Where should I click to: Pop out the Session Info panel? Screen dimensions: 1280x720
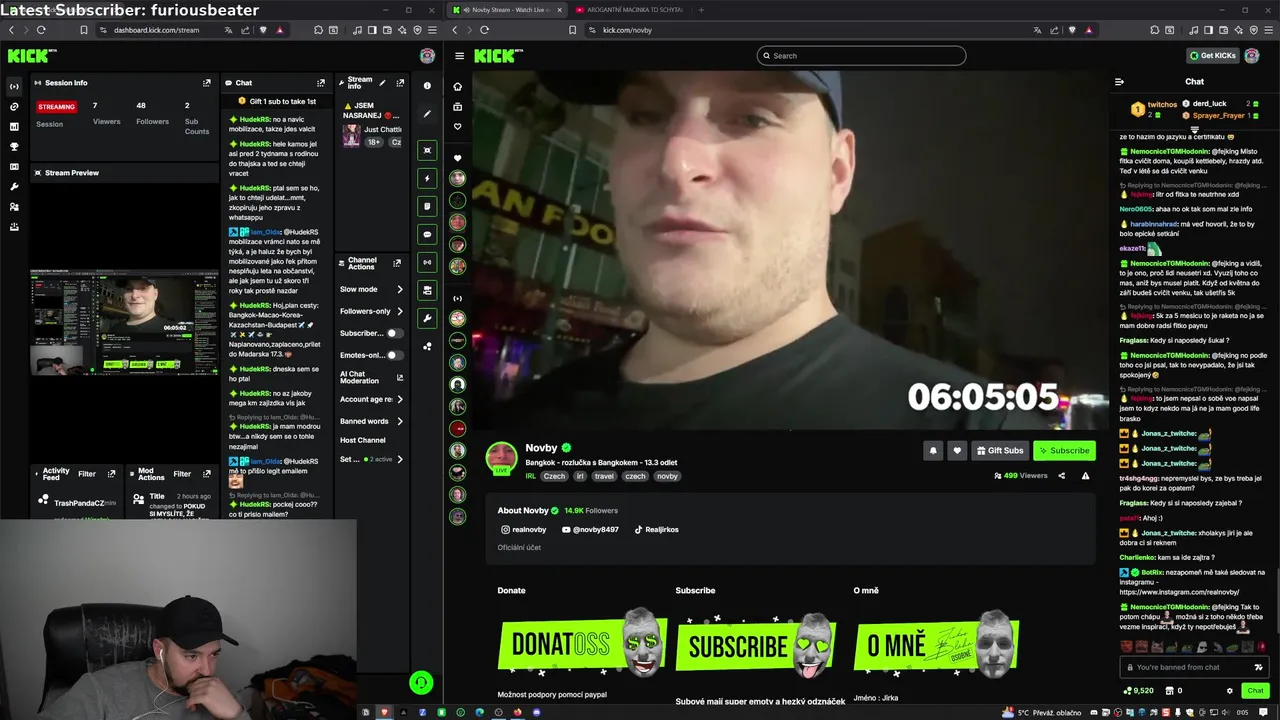click(207, 83)
